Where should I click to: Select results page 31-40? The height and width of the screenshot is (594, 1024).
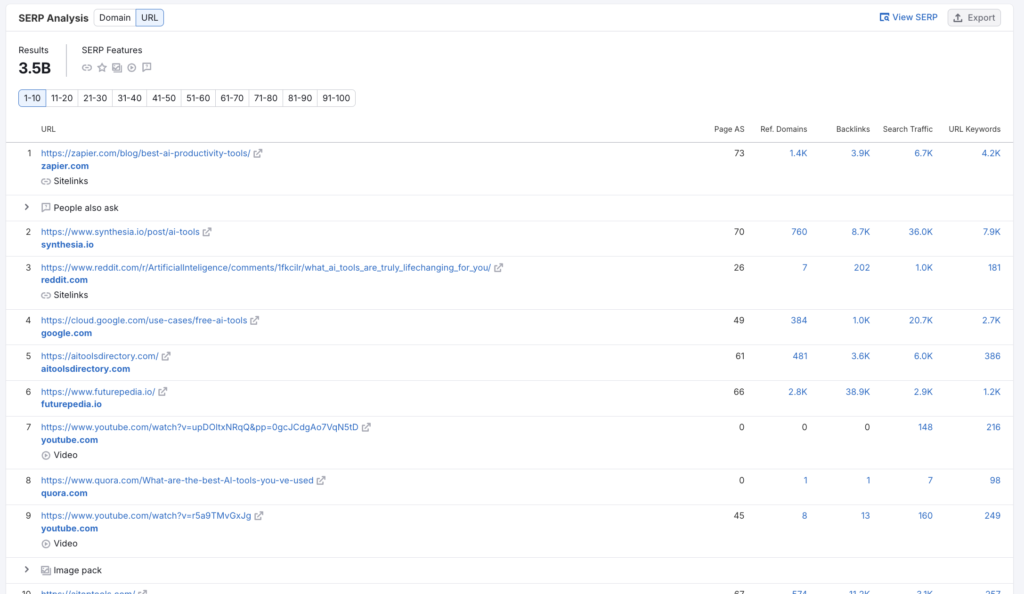(129, 98)
